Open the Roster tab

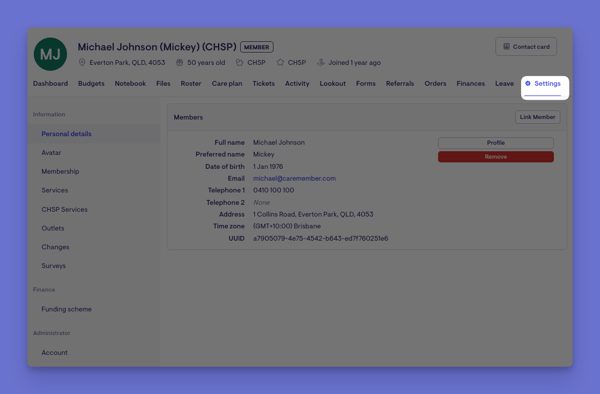point(191,83)
